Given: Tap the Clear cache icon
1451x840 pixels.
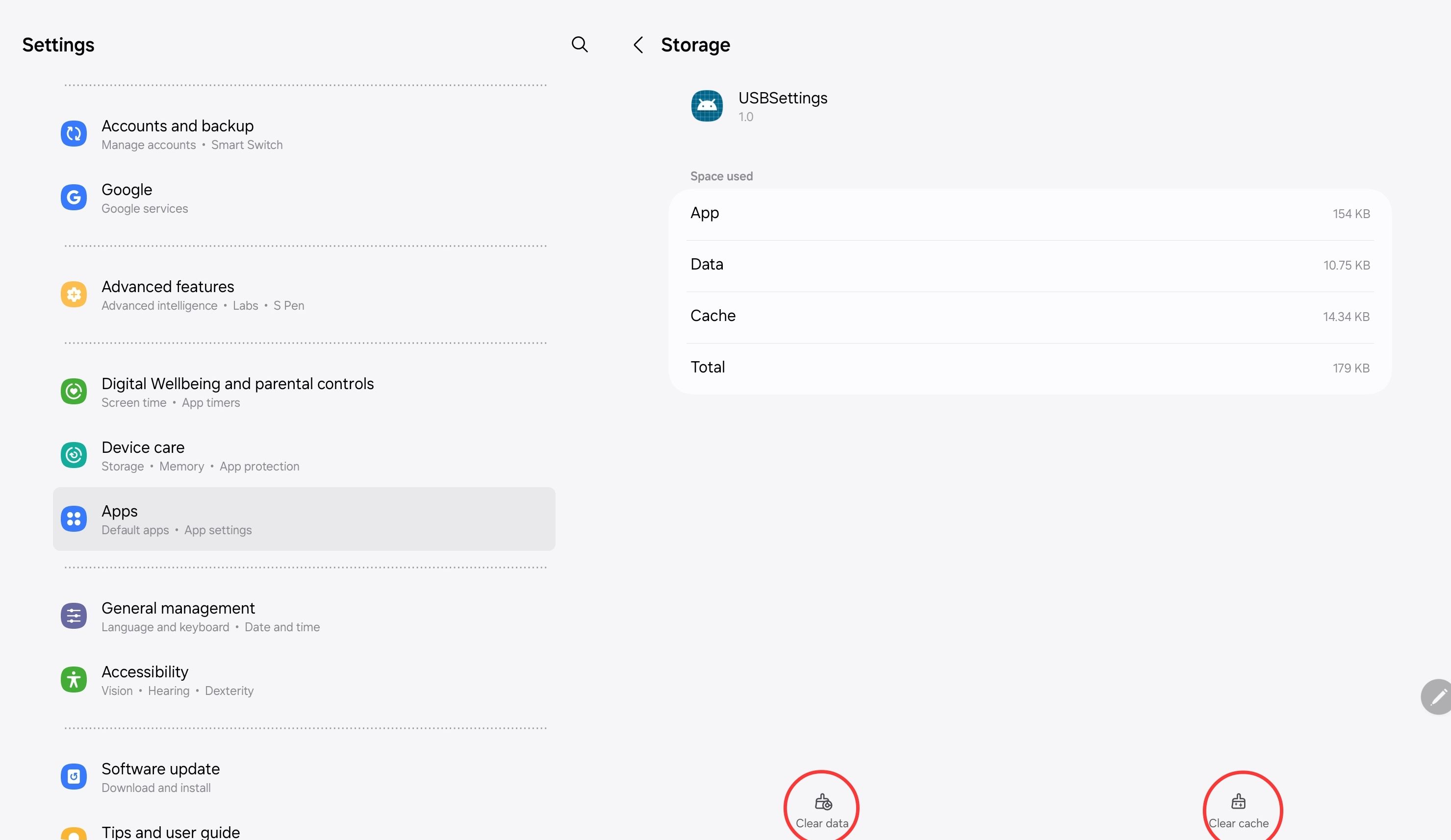Looking at the screenshot, I should pos(1238,802).
